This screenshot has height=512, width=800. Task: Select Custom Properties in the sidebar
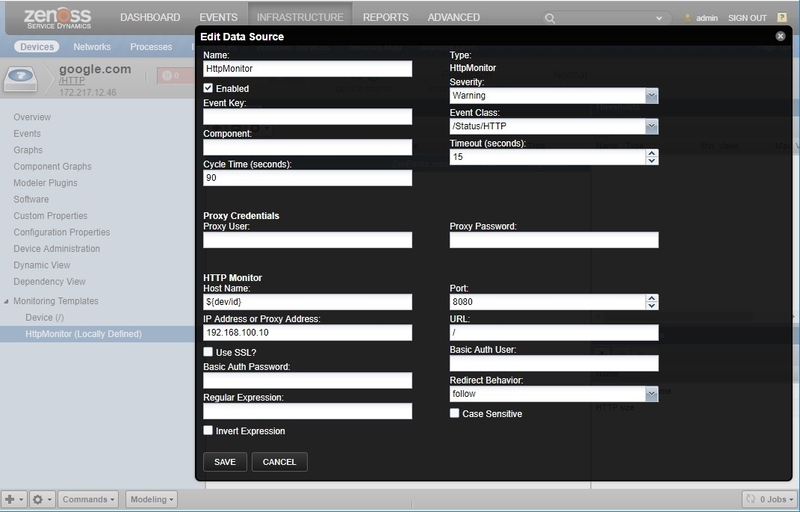tap(51, 216)
